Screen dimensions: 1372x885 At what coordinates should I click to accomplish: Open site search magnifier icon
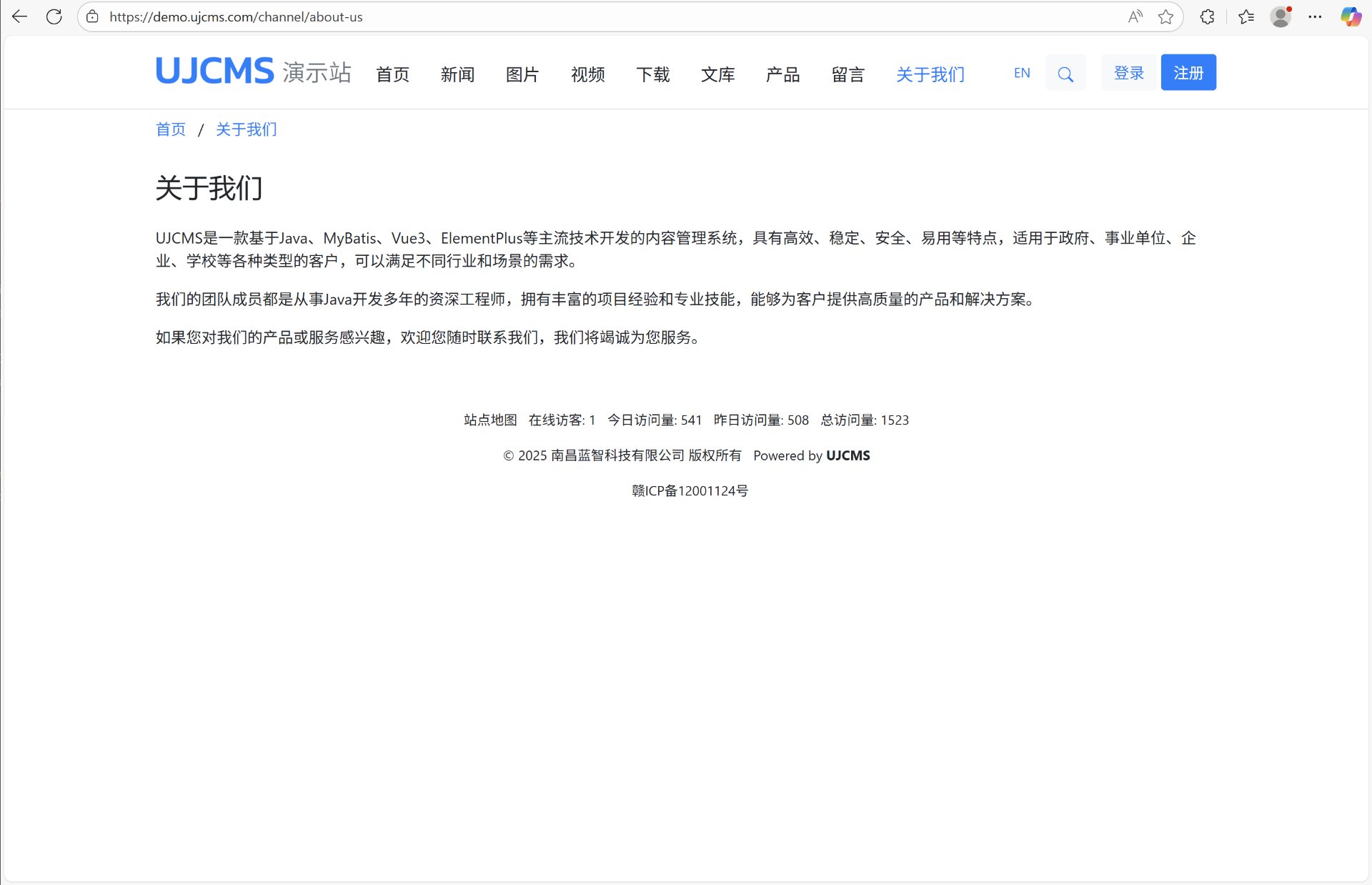point(1065,73)
